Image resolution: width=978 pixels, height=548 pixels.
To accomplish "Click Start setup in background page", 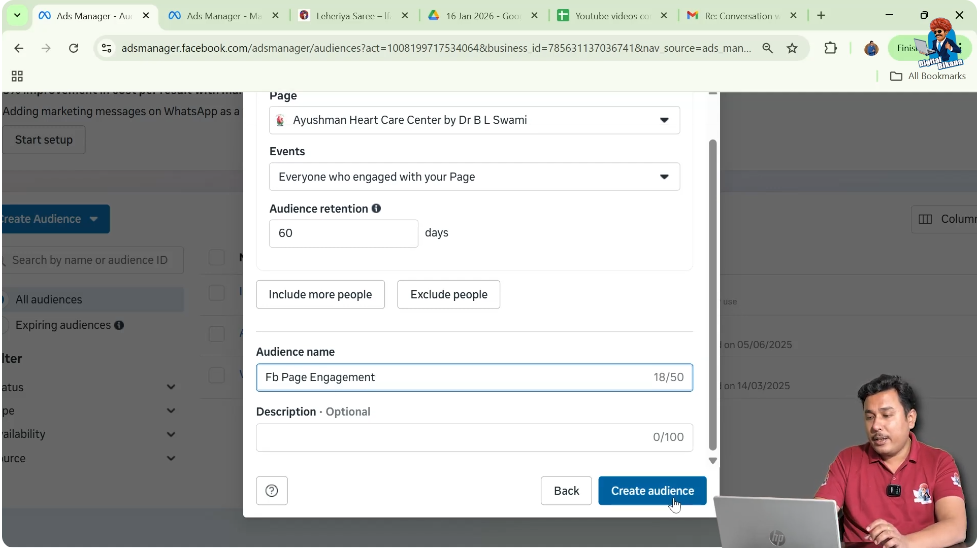I will (x=44, y=140).
